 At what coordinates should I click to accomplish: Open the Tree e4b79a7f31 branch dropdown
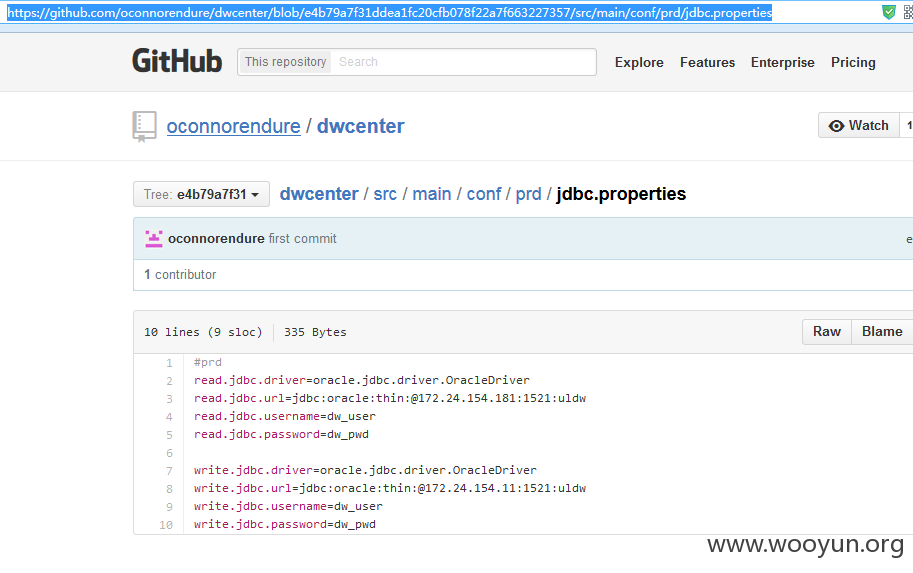point(201,194)
